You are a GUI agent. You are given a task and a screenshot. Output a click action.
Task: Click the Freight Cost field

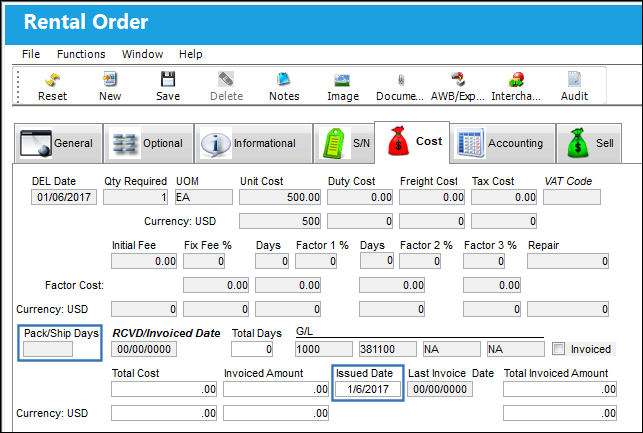(432, 197)
